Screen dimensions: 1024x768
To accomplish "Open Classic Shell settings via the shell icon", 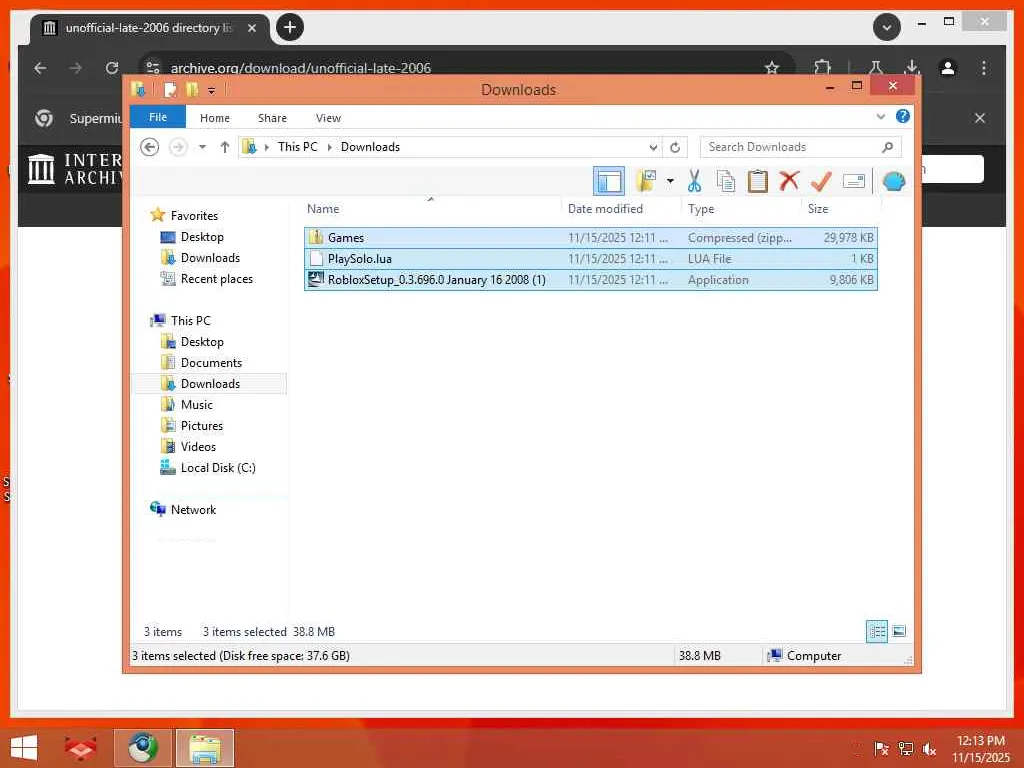I will click(893, 181).
